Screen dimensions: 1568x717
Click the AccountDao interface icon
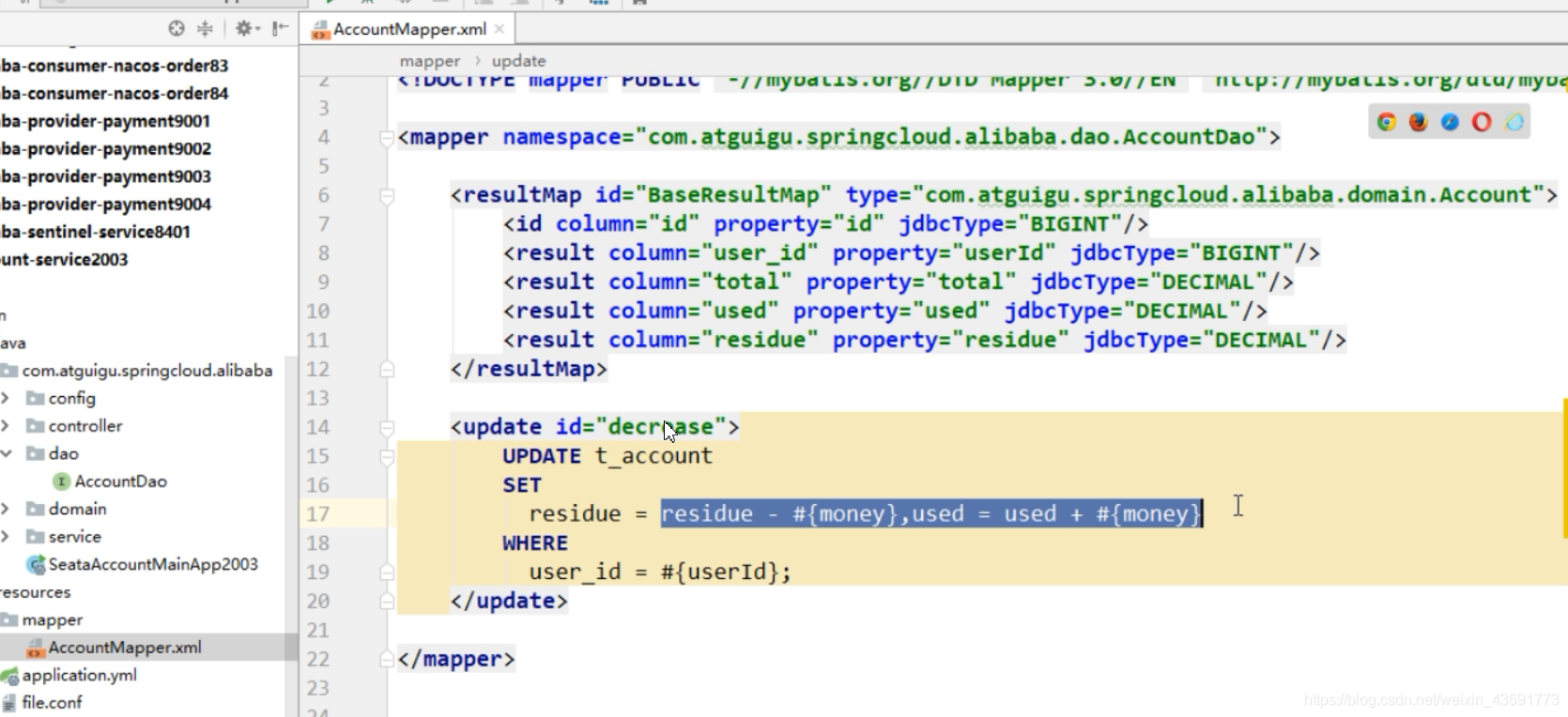pyautogui.click(x=62, y=481)
